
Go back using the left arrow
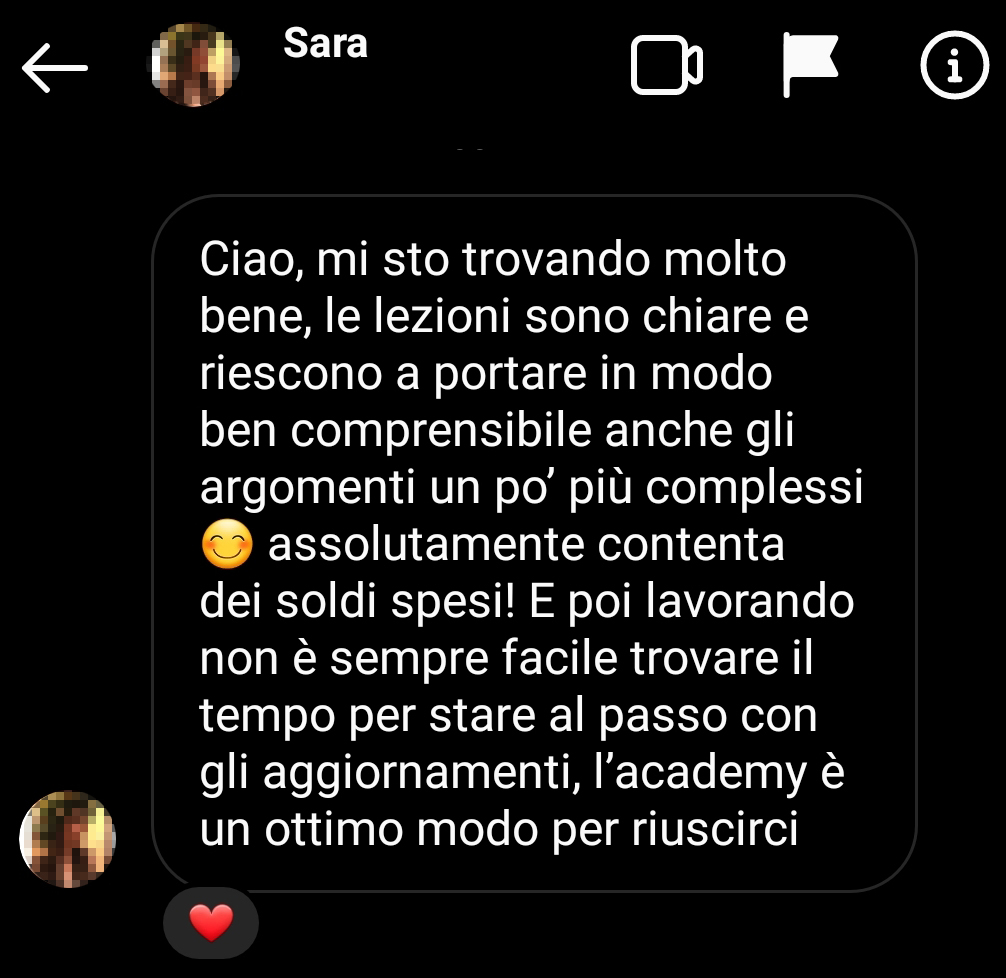[x=55, y=67]
